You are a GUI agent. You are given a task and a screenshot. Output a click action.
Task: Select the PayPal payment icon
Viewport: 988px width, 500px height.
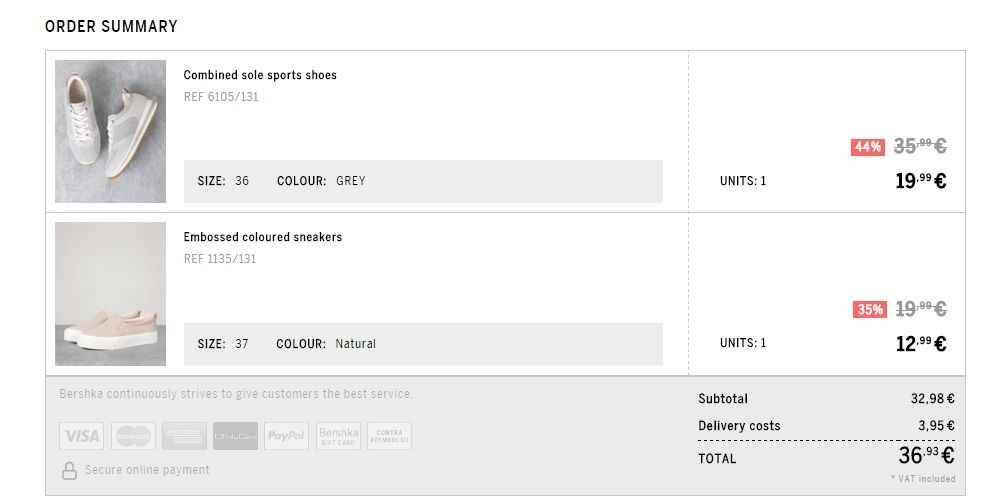(x=286, y=436)
